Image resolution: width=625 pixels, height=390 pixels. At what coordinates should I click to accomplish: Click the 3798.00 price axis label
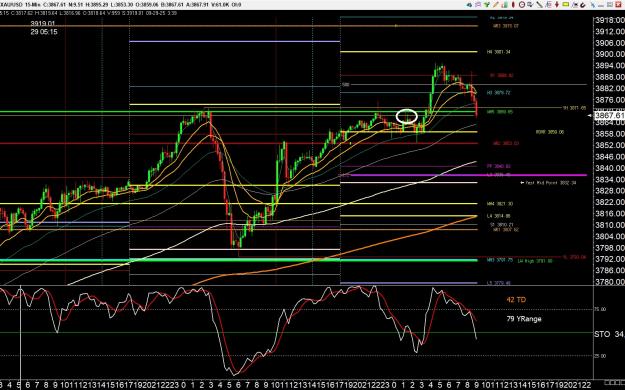pos(609,248)
